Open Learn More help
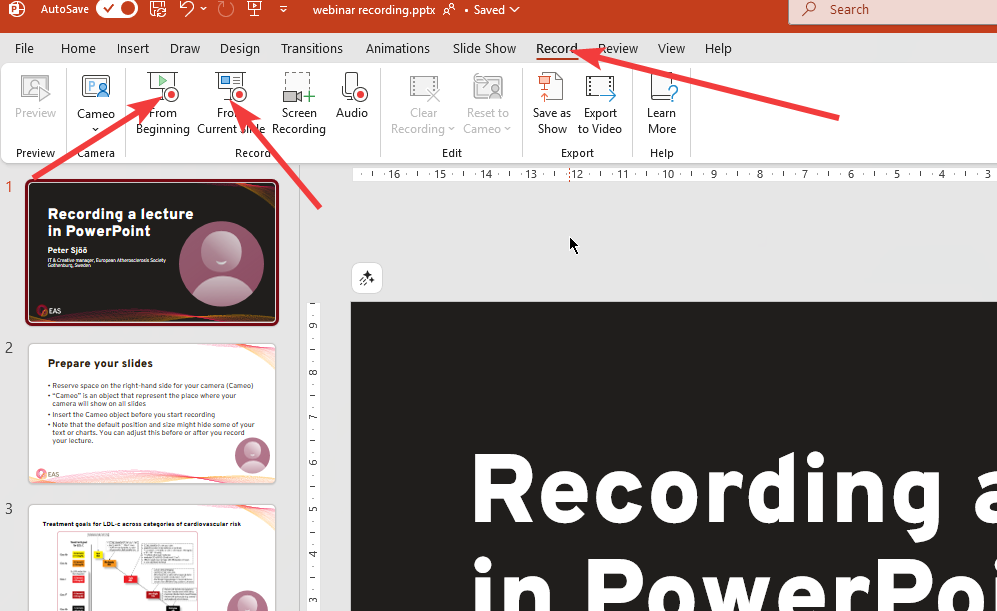 pos(661,104)
